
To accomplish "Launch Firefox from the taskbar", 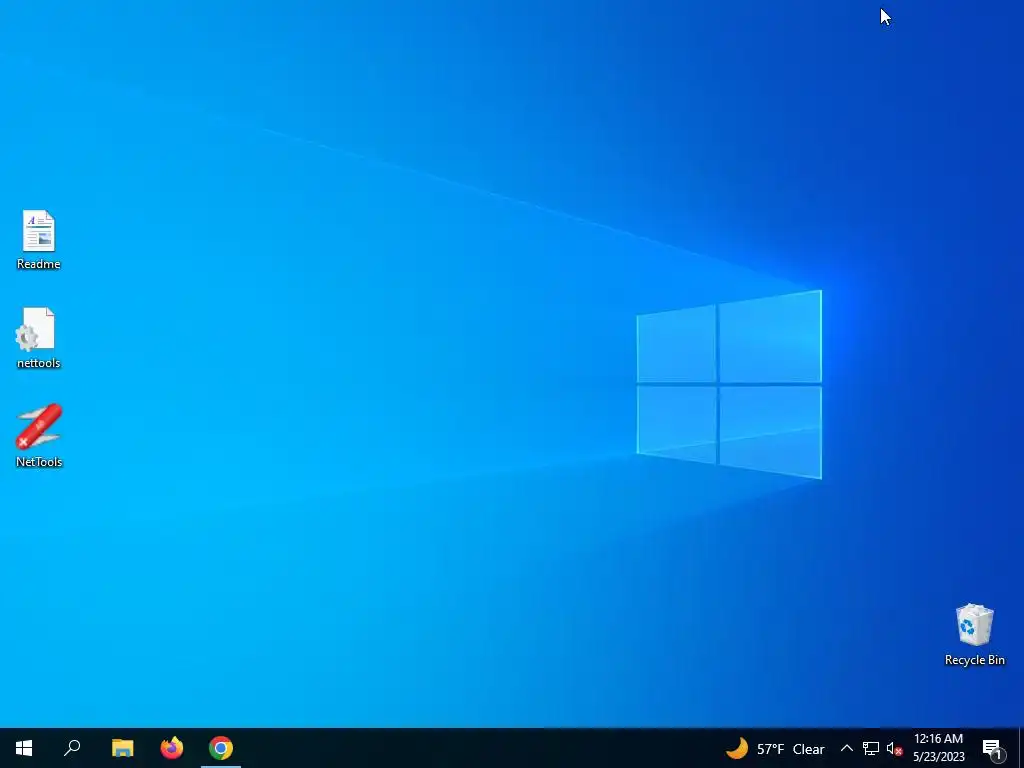I will (172, 748).
